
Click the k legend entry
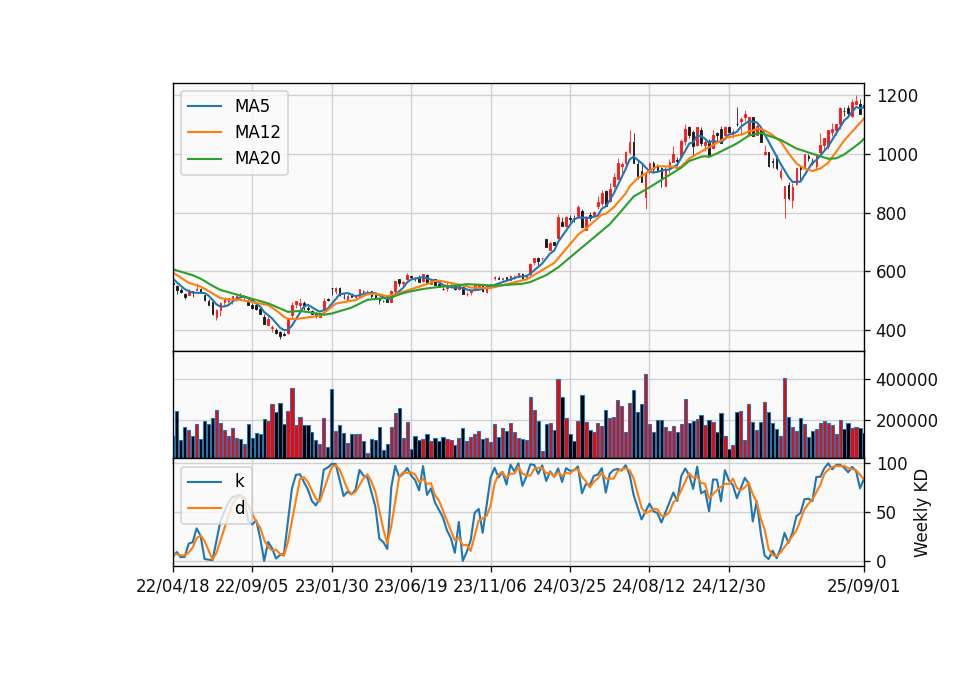(x=216, y=481)
